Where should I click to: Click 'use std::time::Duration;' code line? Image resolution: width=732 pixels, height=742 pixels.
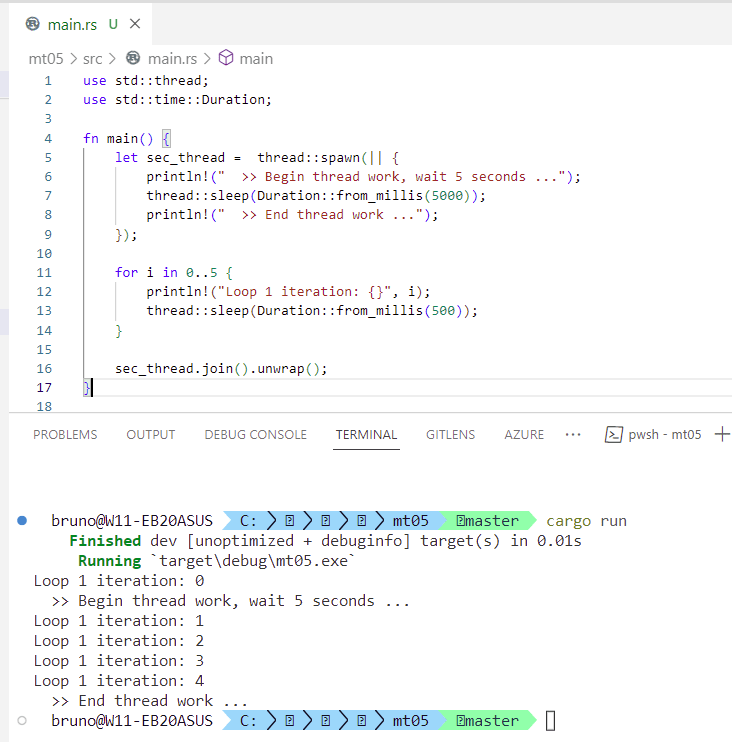tap(177, 99)
